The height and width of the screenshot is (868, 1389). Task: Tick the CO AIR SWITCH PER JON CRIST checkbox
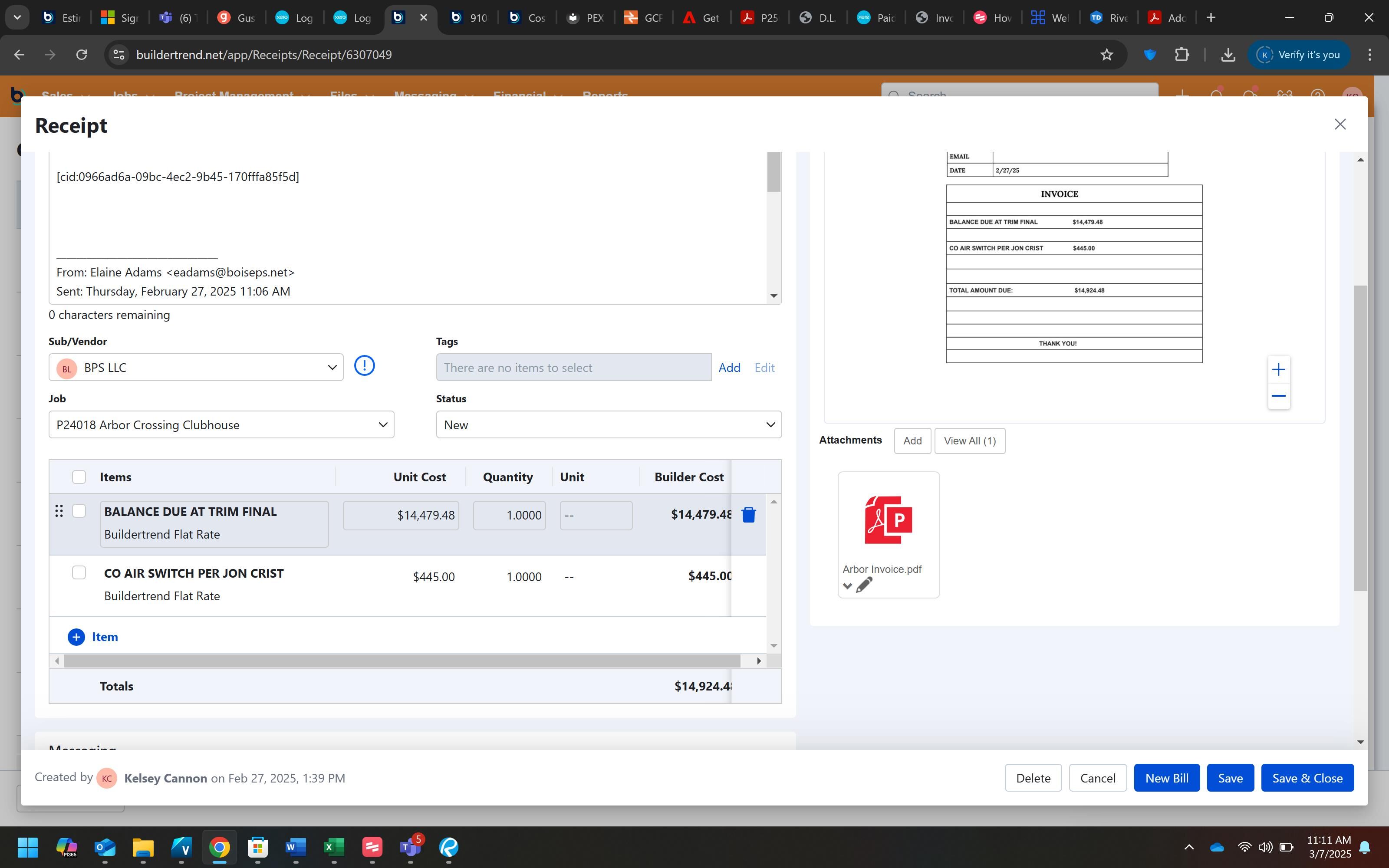click(x=79, y=572)
